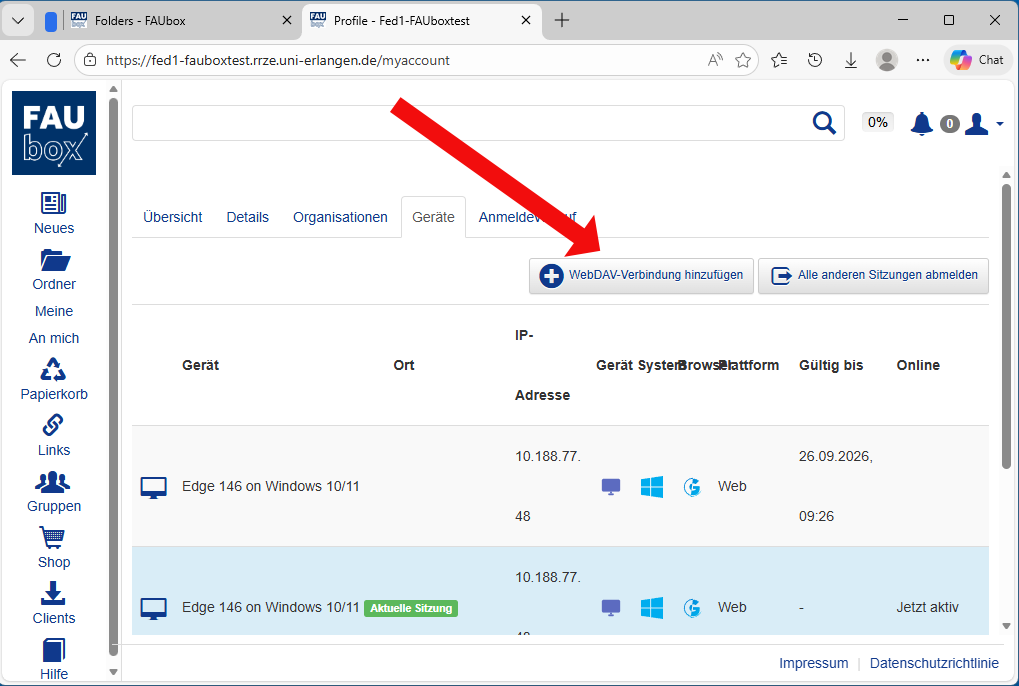Click the search magnifier icon
1019x686 pixels.
pyautogui.click(x=824, y=123)
